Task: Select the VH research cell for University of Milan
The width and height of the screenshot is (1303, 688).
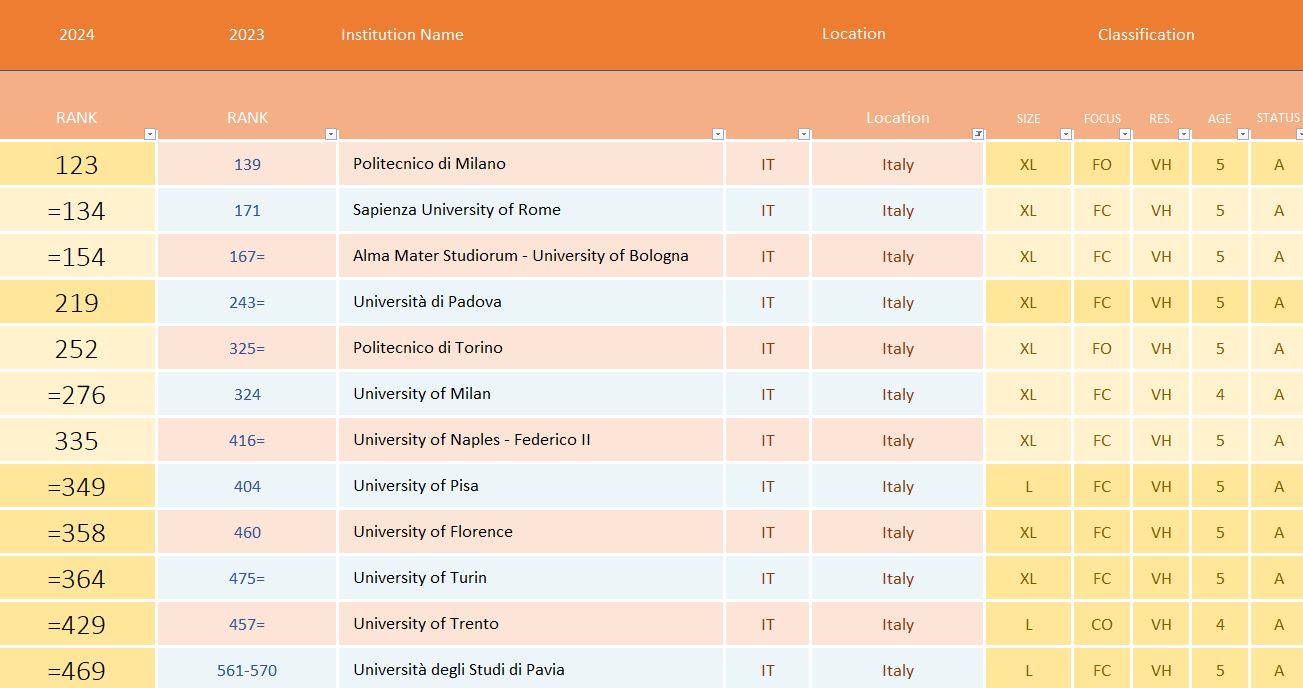Action: [x=1160, y=394]
